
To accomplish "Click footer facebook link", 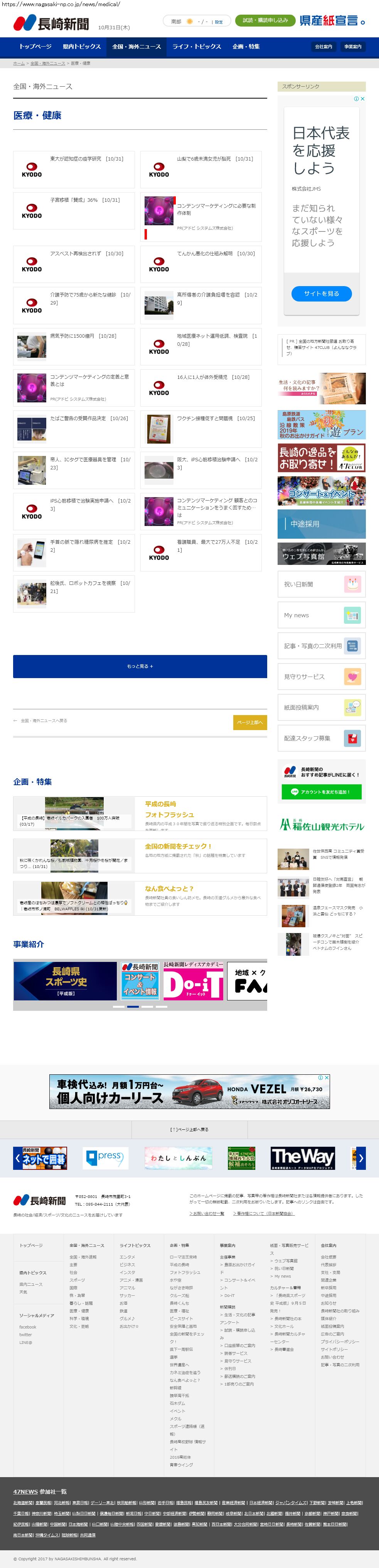I will pos(27,1327).
